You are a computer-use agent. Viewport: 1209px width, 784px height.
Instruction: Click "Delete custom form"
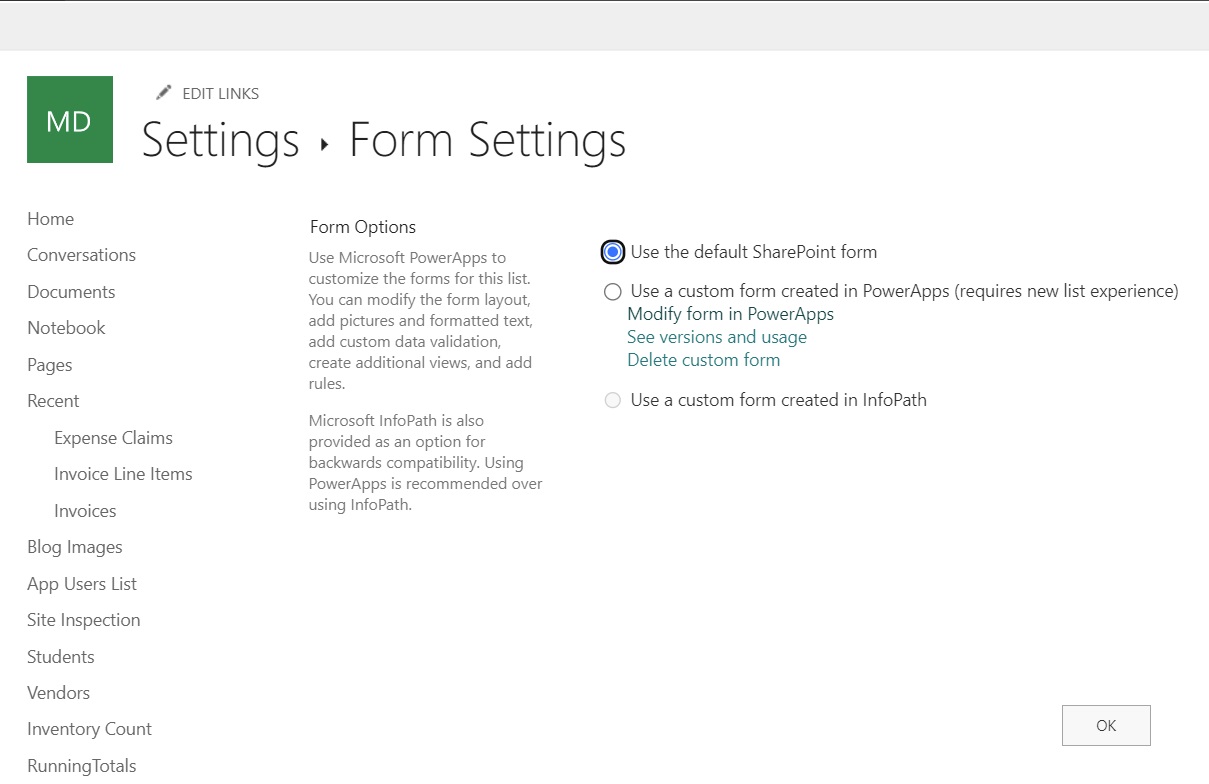point(703,359)
